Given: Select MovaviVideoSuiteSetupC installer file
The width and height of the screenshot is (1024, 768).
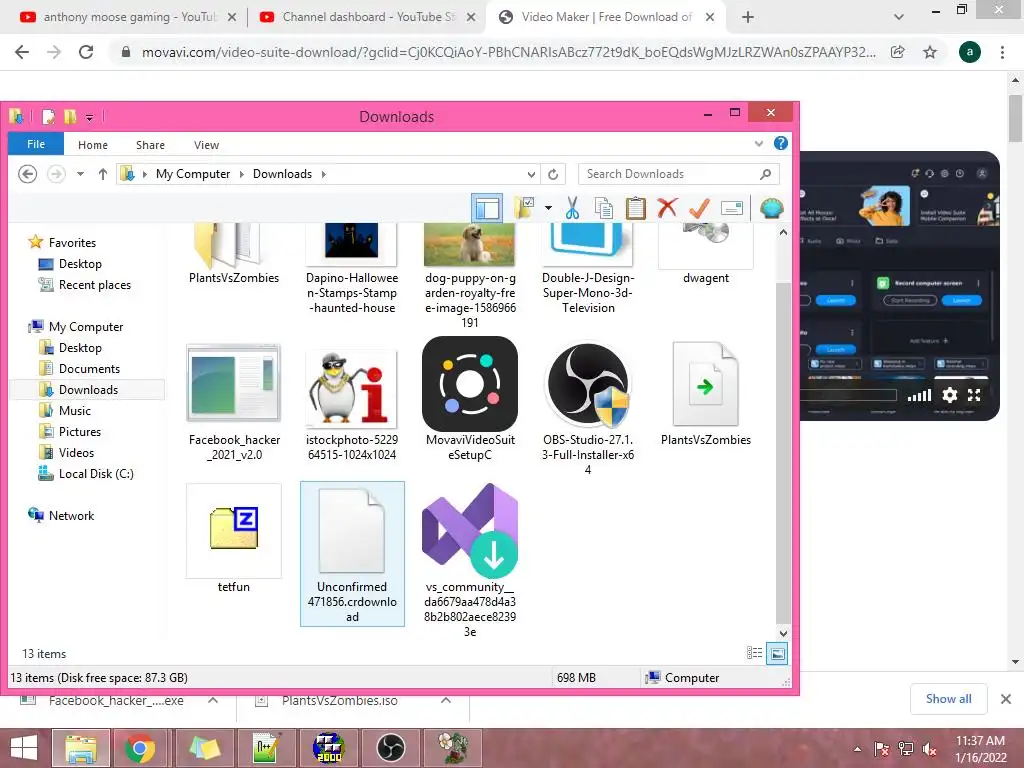Looking at the screenshot, I should pyautogui.click(x=470, y=400).
